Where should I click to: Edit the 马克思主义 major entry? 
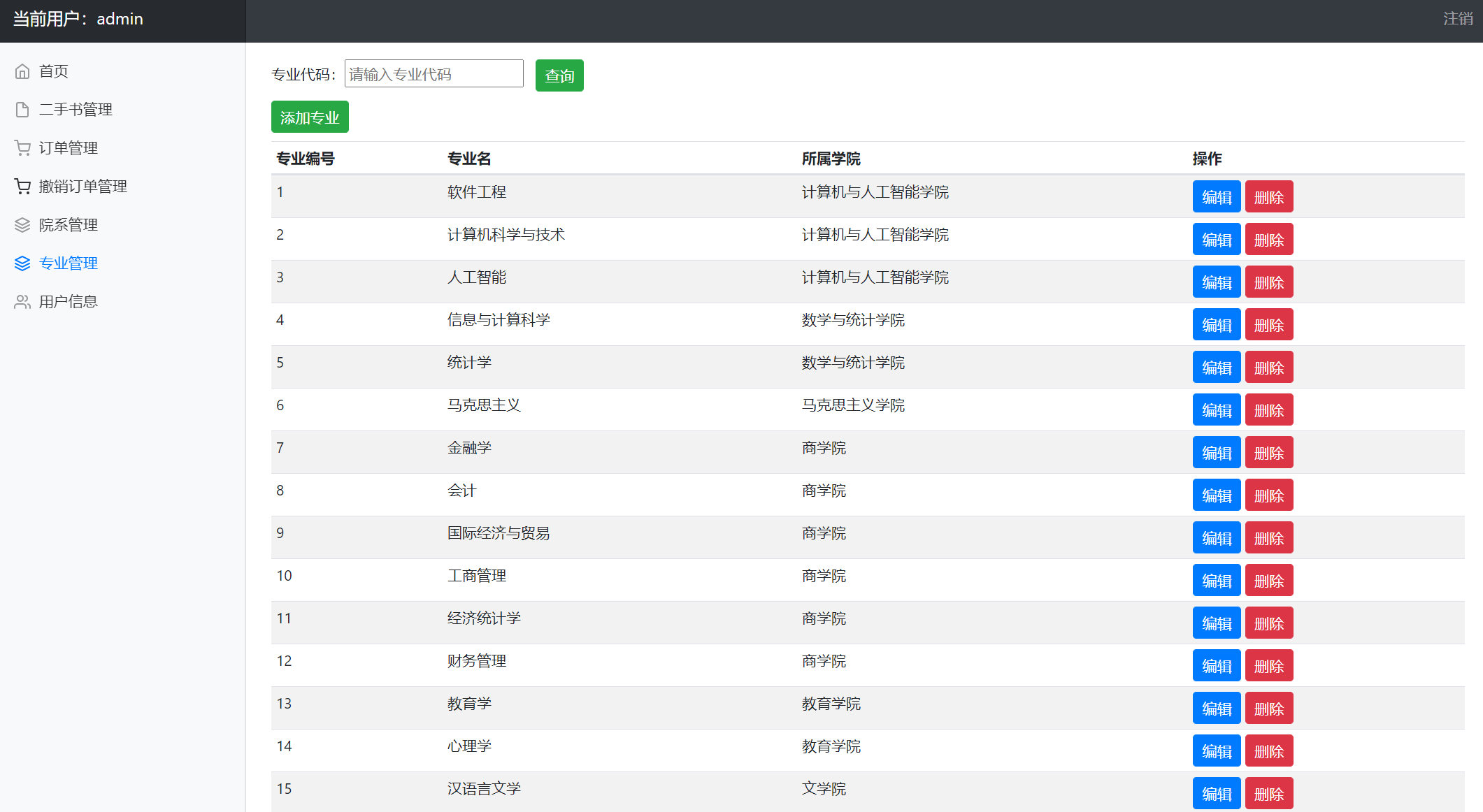pos(1216,410)
